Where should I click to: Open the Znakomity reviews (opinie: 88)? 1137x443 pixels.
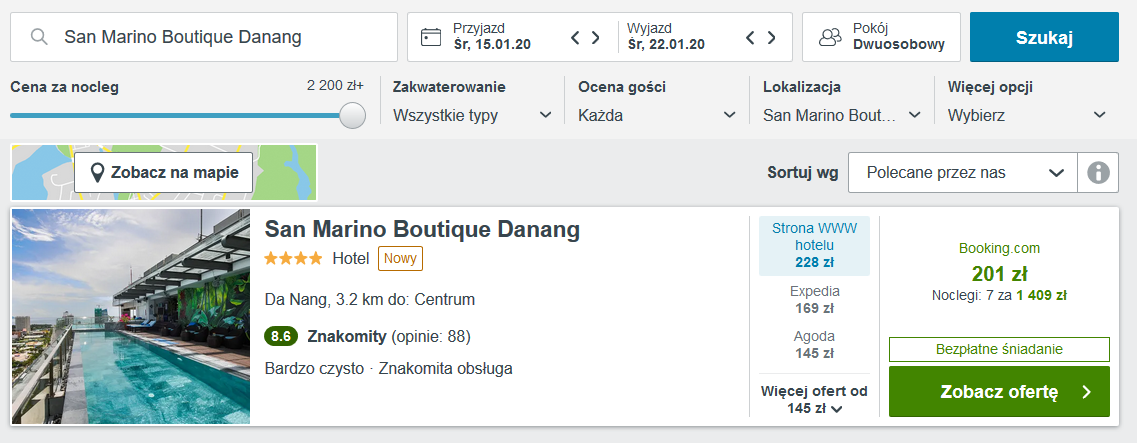389,336
